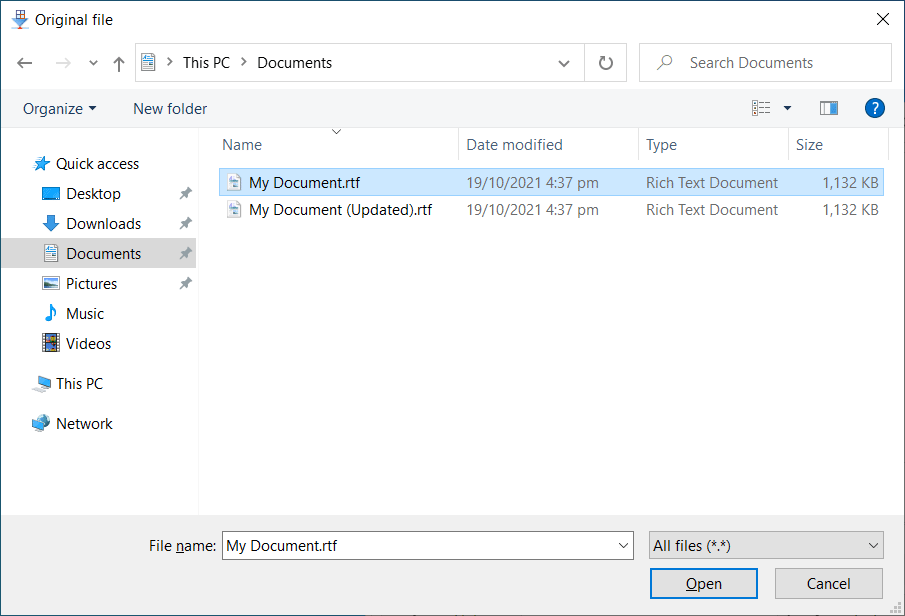Click pin icon next to Documents

[185, 253]
